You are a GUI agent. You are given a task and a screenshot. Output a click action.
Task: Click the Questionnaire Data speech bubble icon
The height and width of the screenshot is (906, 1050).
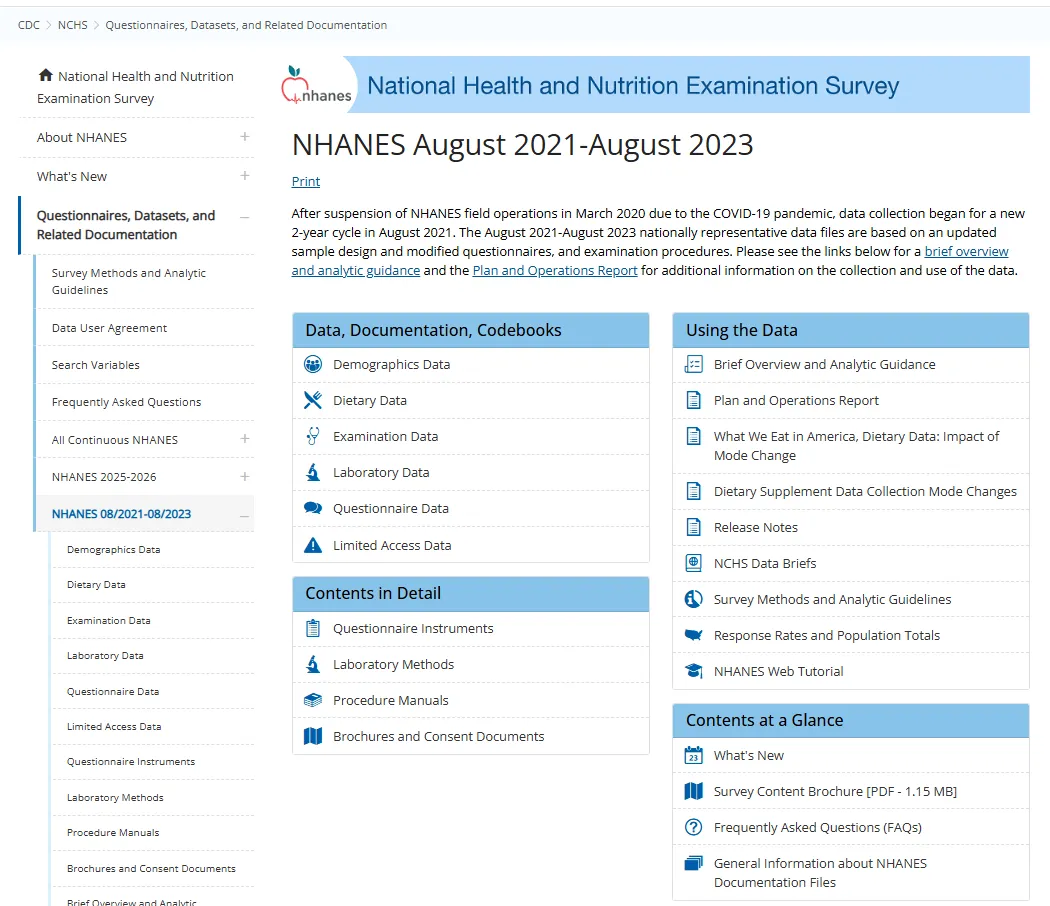[x=313, y=508]
